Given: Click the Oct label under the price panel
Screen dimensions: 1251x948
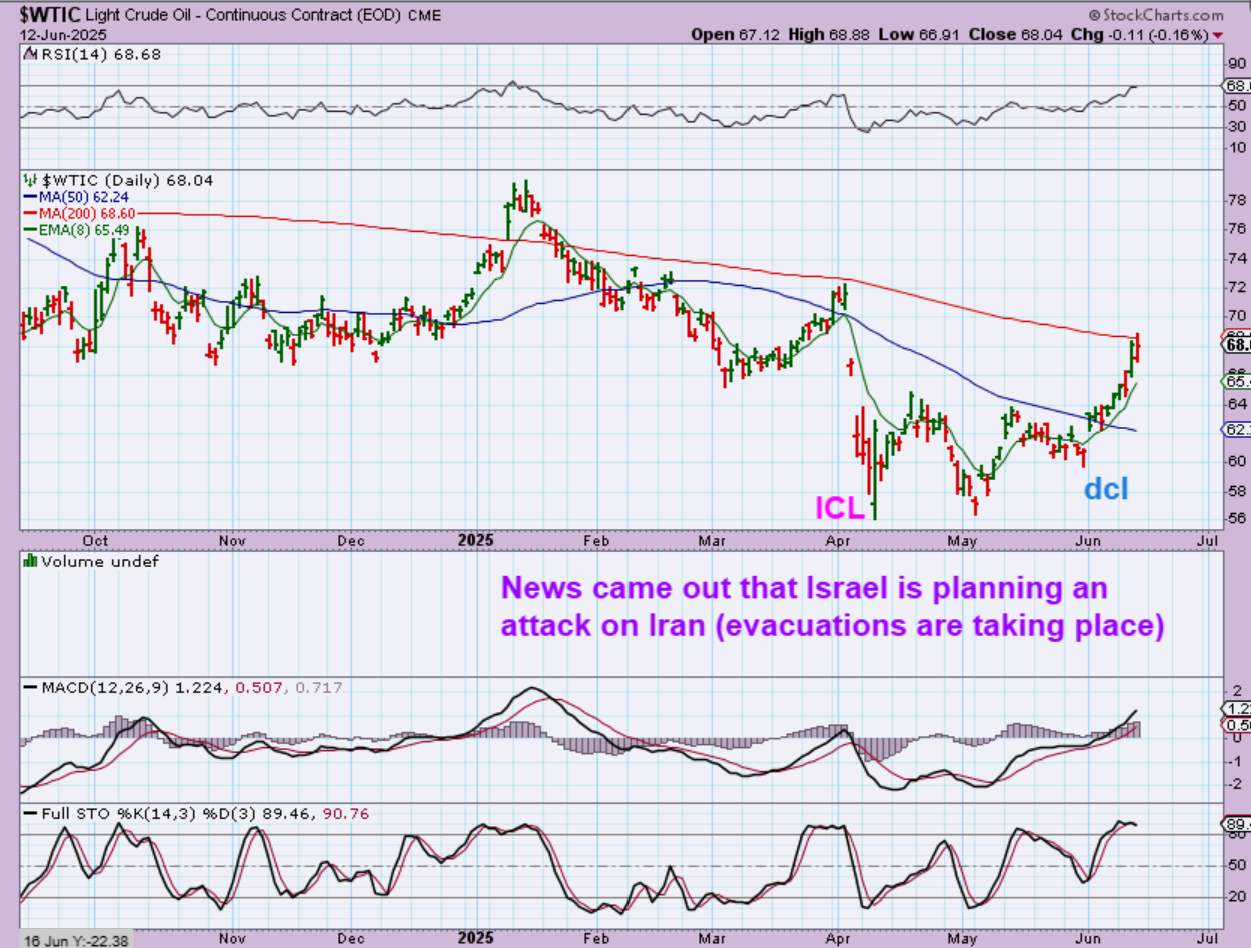Looking at the screenshot, I should click(x=96, y=540).
